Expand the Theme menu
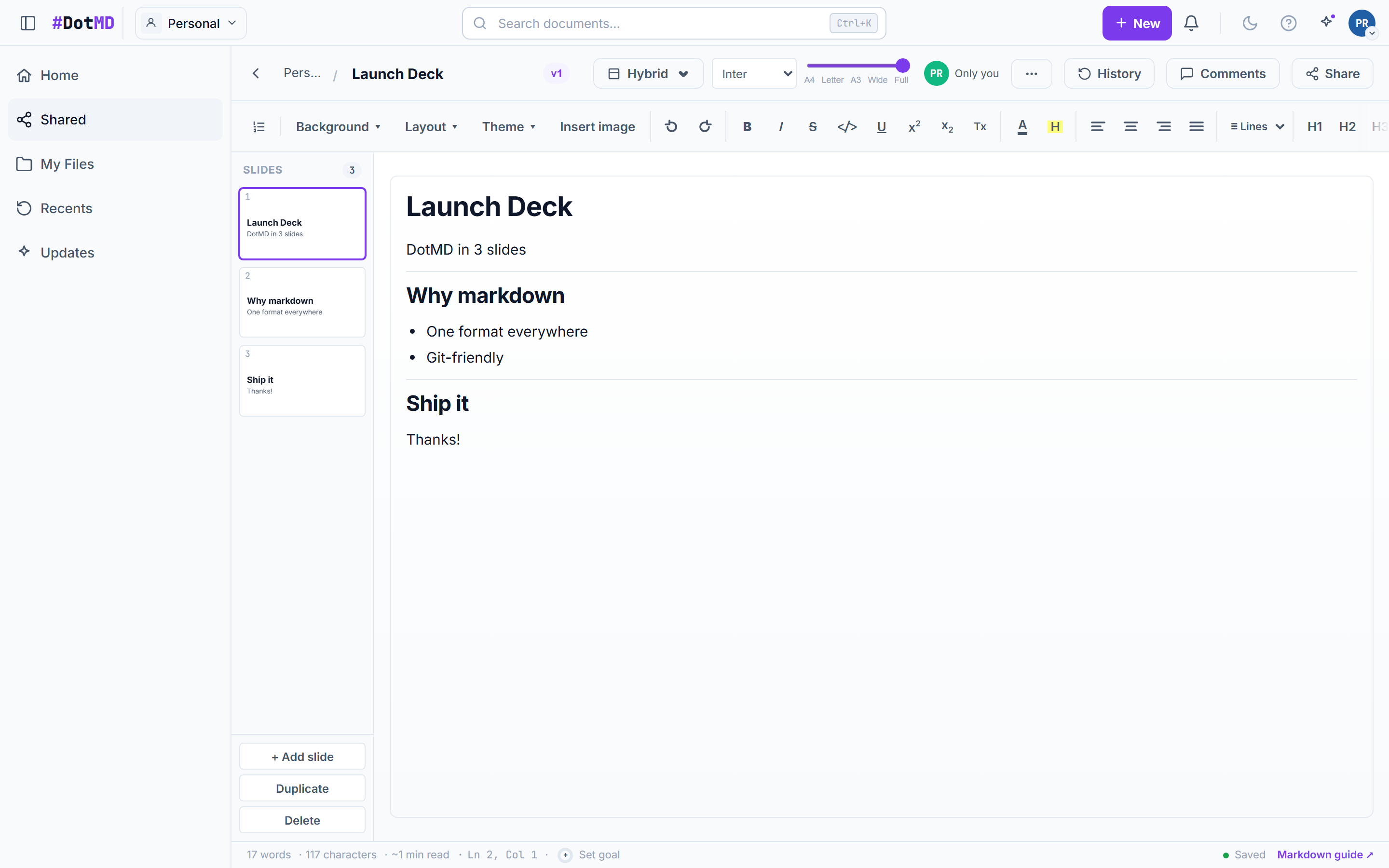This screenshot has height=868, width=1389. tap(508, 126)
